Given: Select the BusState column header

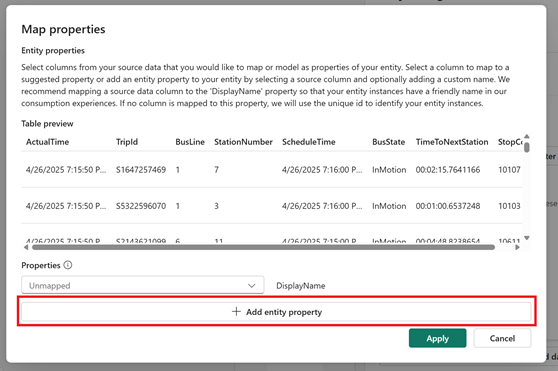Looking at the screenshot, I should pyautogui.click(x=389, y=142).
